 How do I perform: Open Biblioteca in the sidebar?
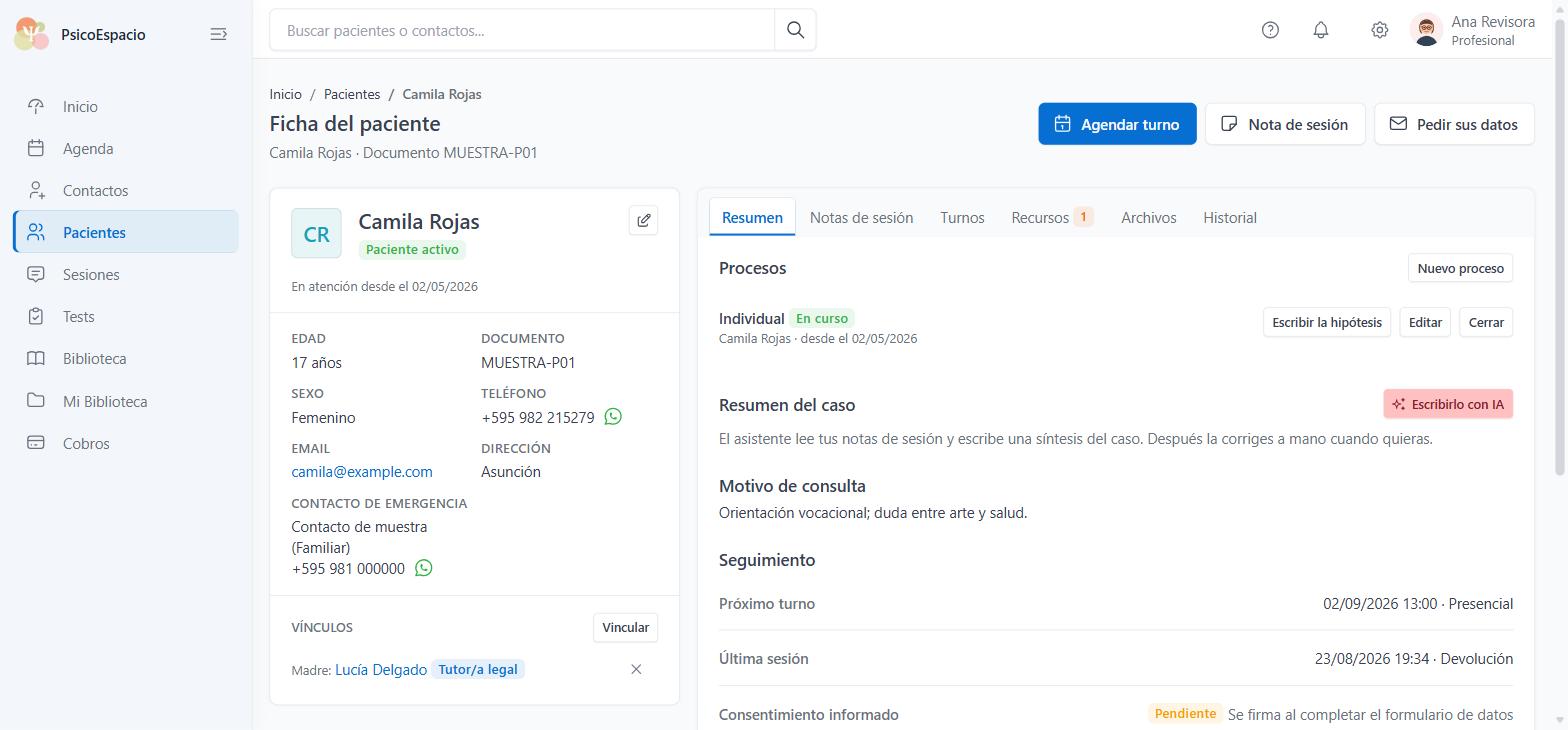(x=126, y=359)
